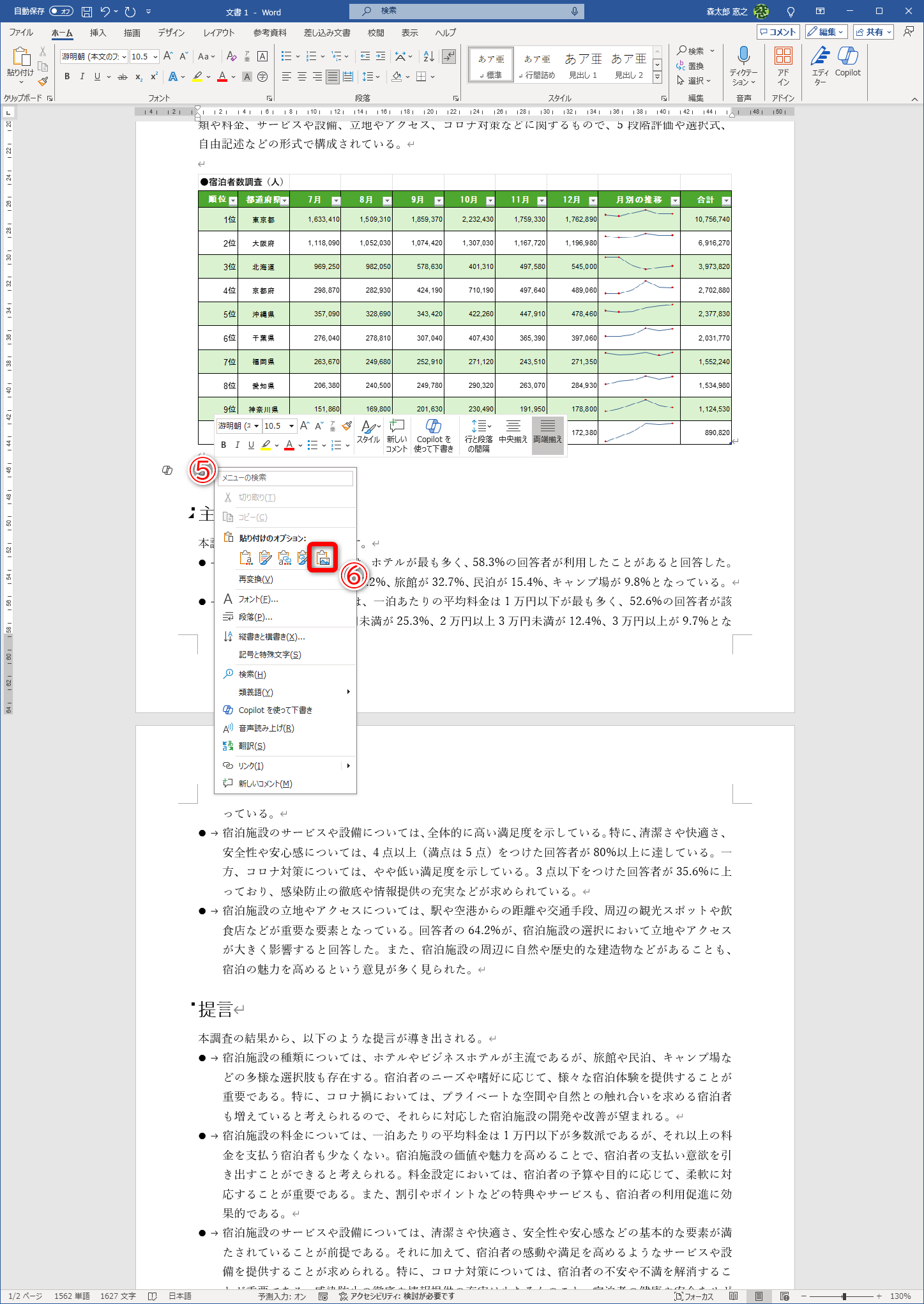Switch to read mode view
The width and height of the screenshot is (924, 1304).
click(734, 1296)
